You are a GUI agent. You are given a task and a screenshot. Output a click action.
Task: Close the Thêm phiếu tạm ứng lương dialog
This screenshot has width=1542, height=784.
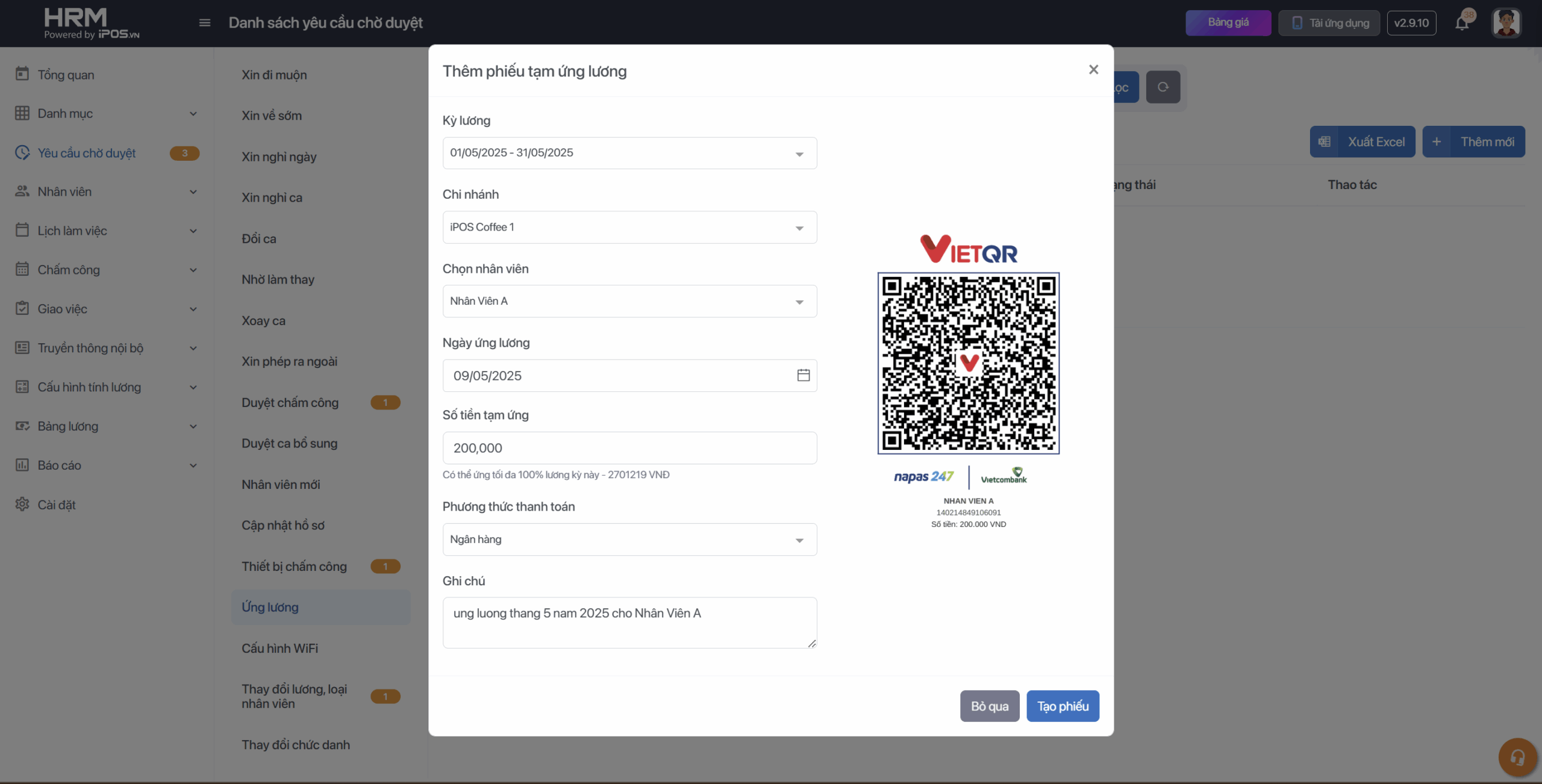click(x=1093, y=70)
